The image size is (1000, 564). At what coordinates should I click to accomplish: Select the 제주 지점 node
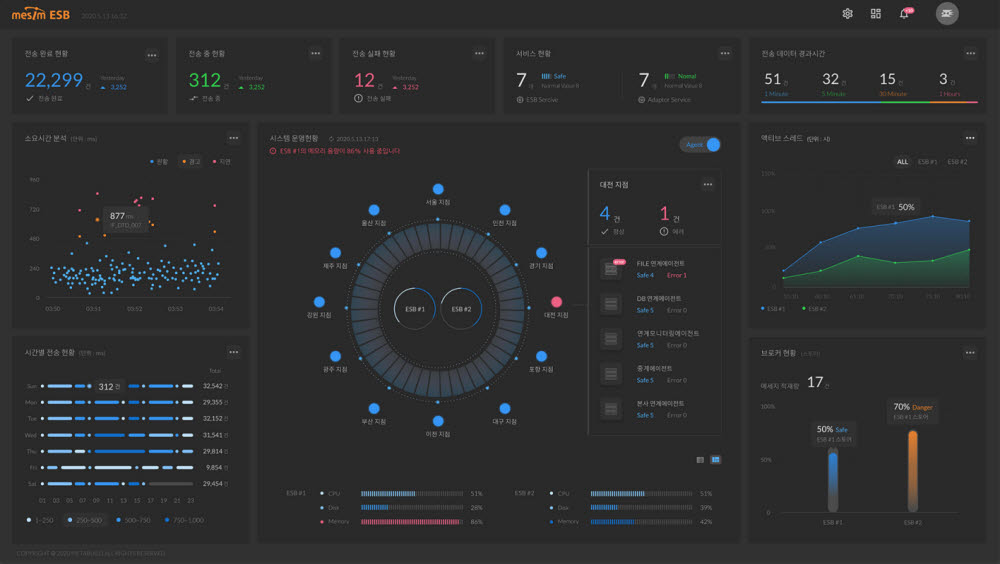[x=335, y=253]
